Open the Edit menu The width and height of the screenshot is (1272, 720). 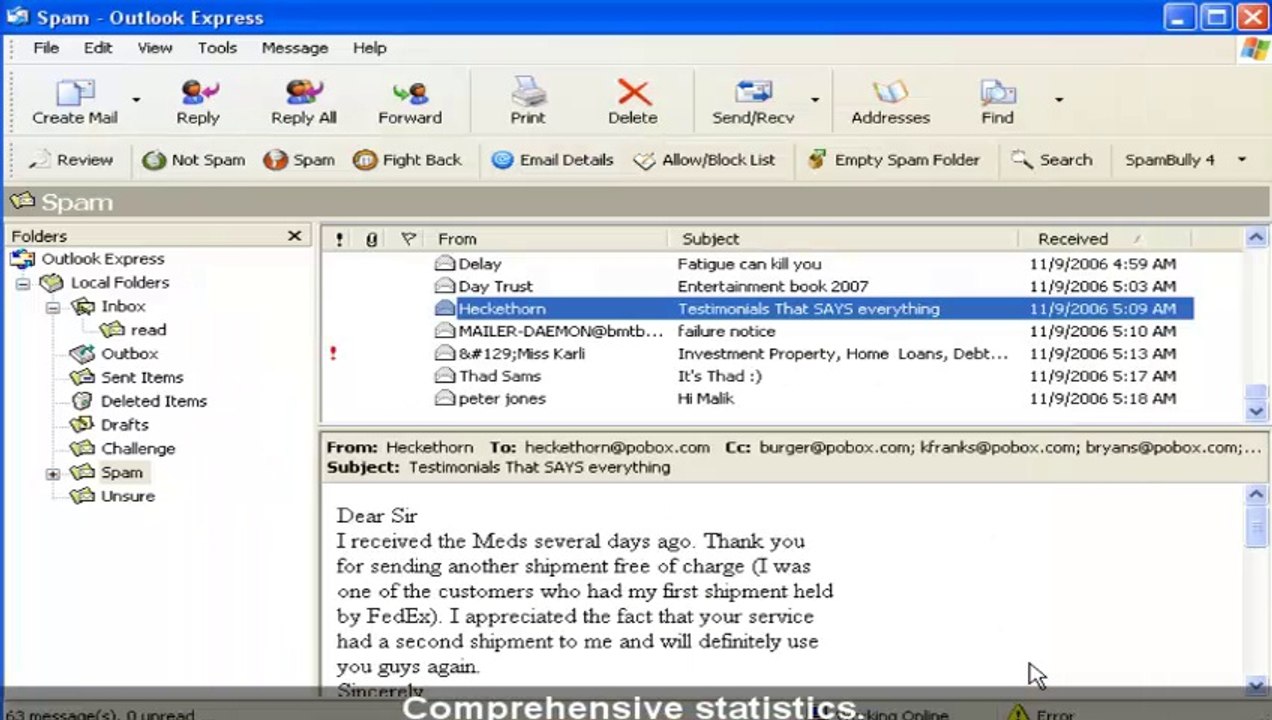click(98, 48)
